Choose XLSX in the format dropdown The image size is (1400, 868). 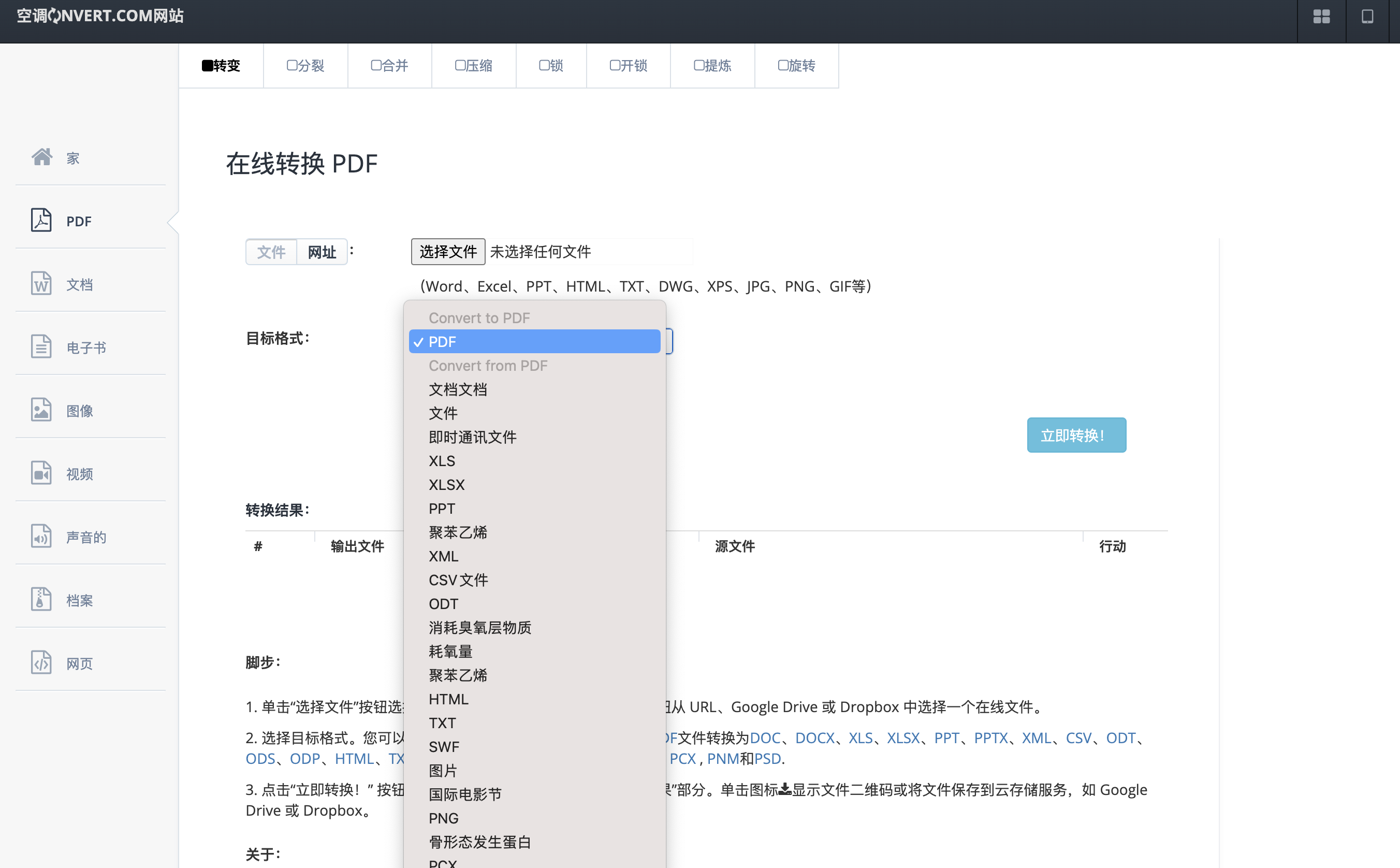[x=446, y=485]
